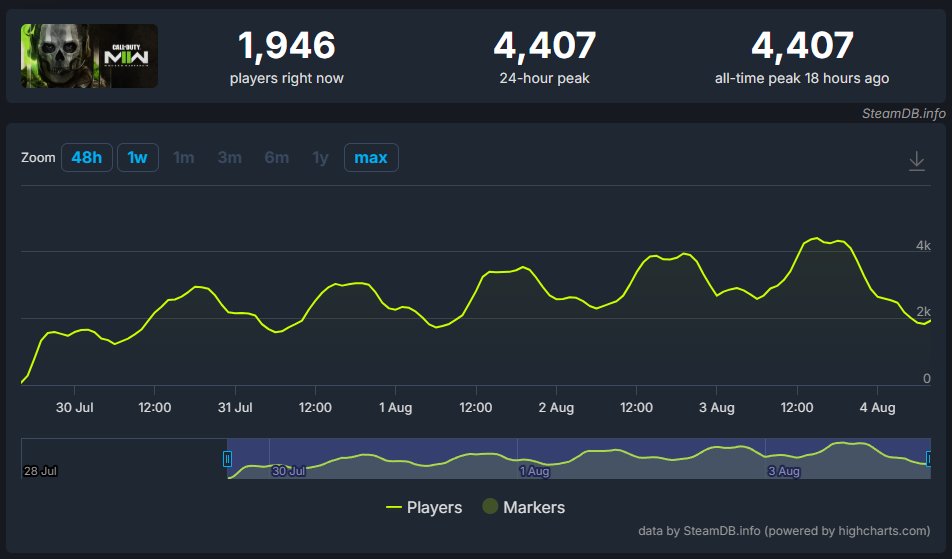Image resolution: width=952 pixels, height=559 pixels.
Task: Click the 1,946 players right now figure
Action: pyautogui.click(x=287, y=46)
